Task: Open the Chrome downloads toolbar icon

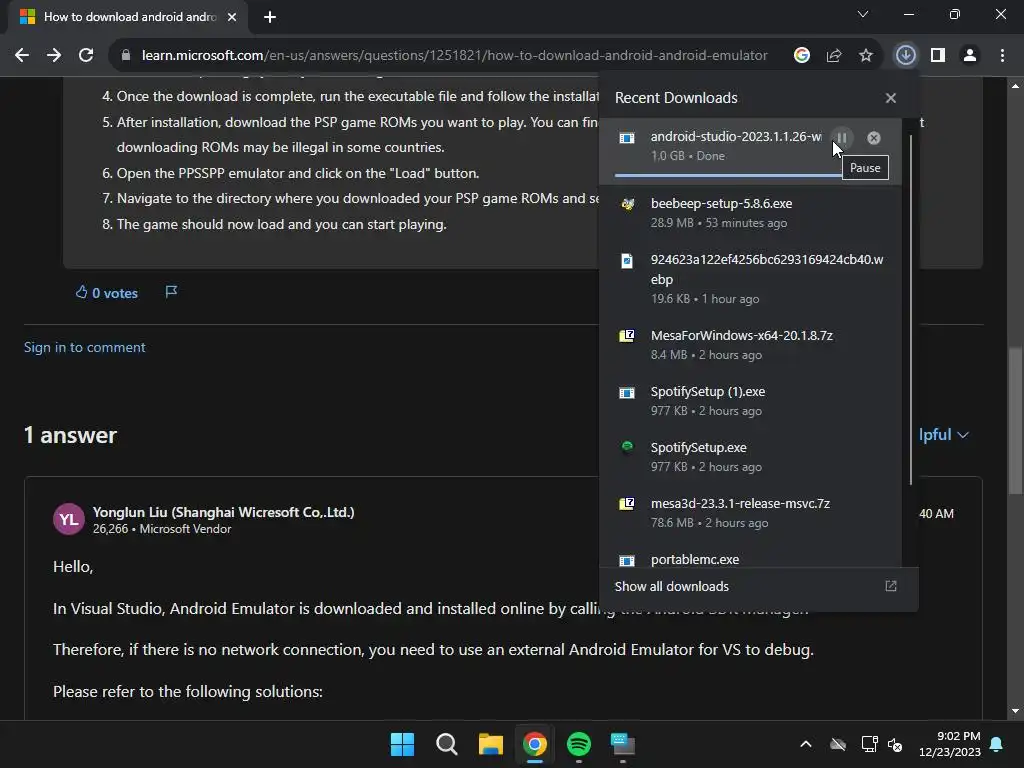Action: (x=906, y=56)
